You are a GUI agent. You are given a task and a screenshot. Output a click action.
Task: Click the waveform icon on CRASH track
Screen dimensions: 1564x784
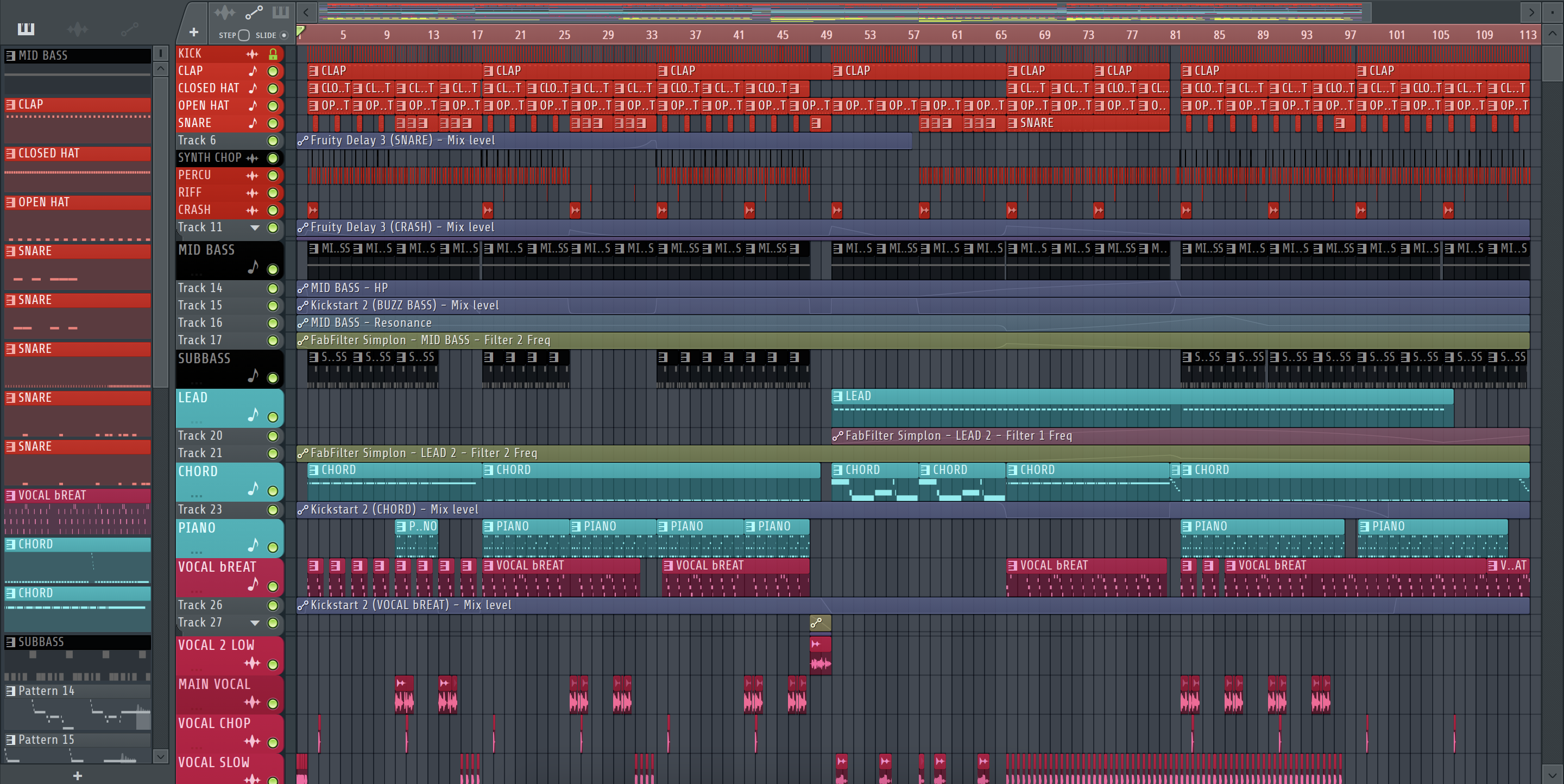point(252,210)
